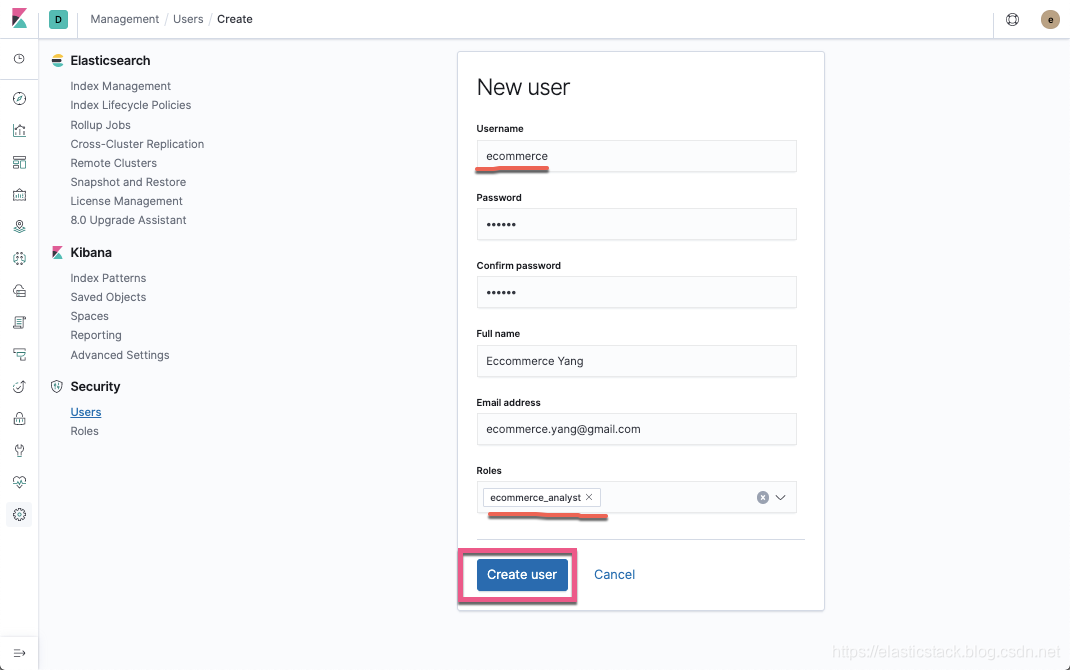Open APM from the side navigation

pyautogui.click(x=19, y=355)
